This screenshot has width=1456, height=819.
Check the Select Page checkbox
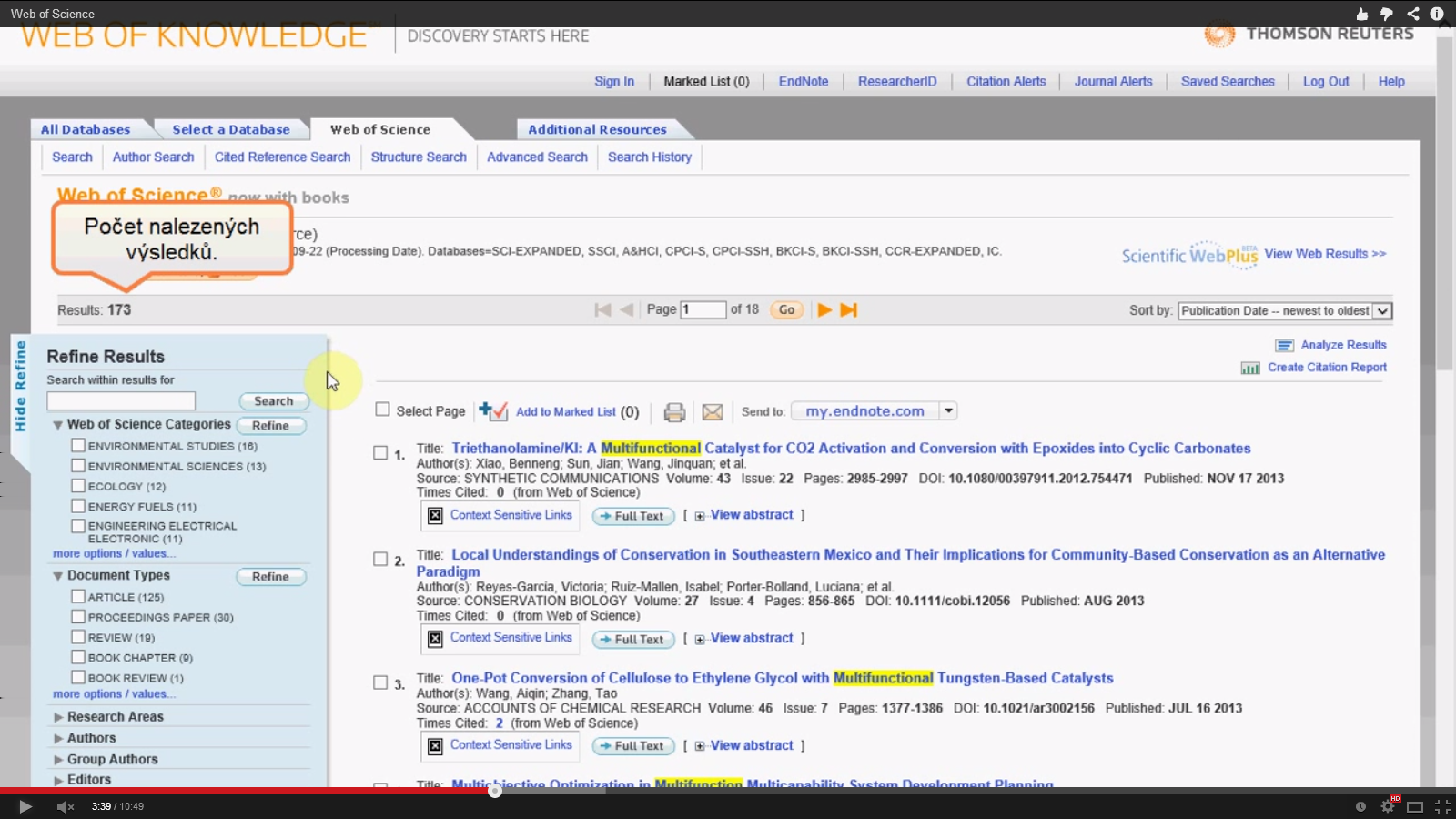point(382,409)
